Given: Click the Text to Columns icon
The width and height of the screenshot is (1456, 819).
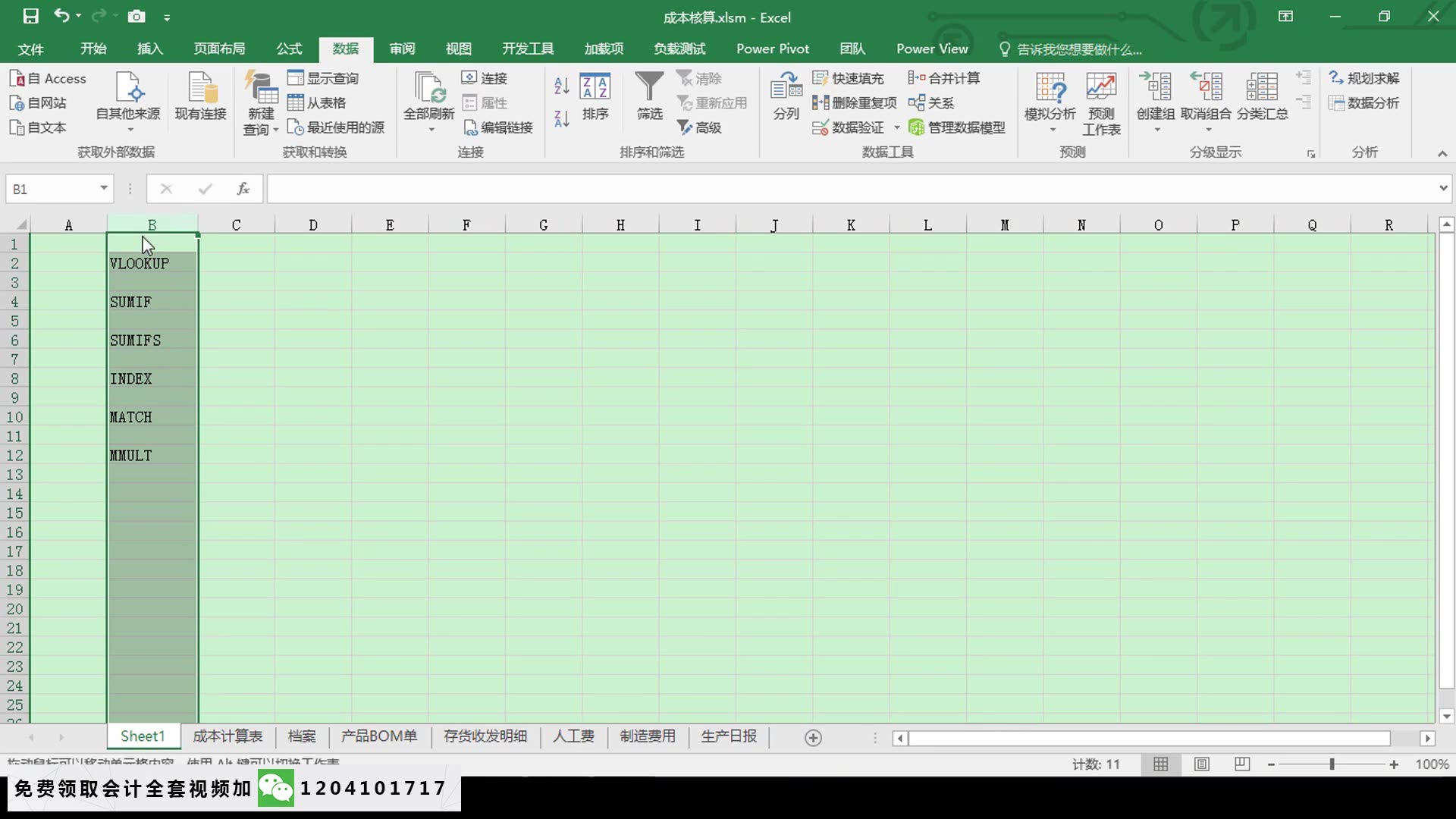Looking at the screenshot, I should tap(786, 87).
